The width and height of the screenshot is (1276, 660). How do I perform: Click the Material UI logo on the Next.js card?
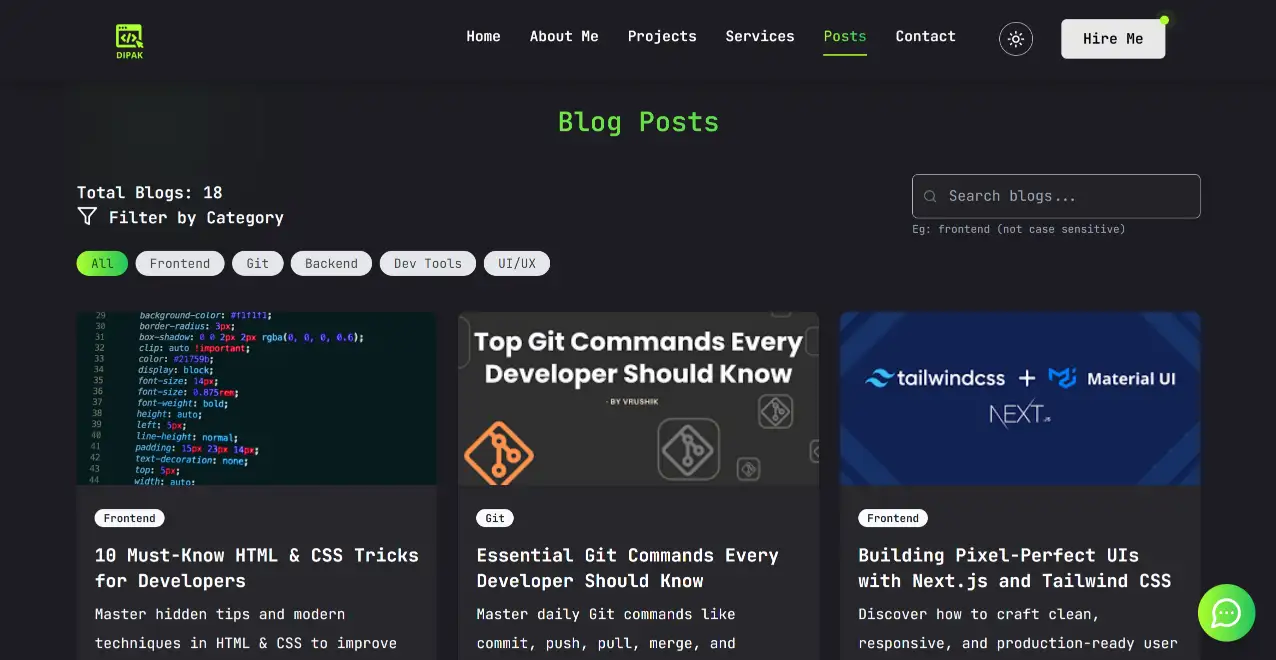pos(1060,378)
